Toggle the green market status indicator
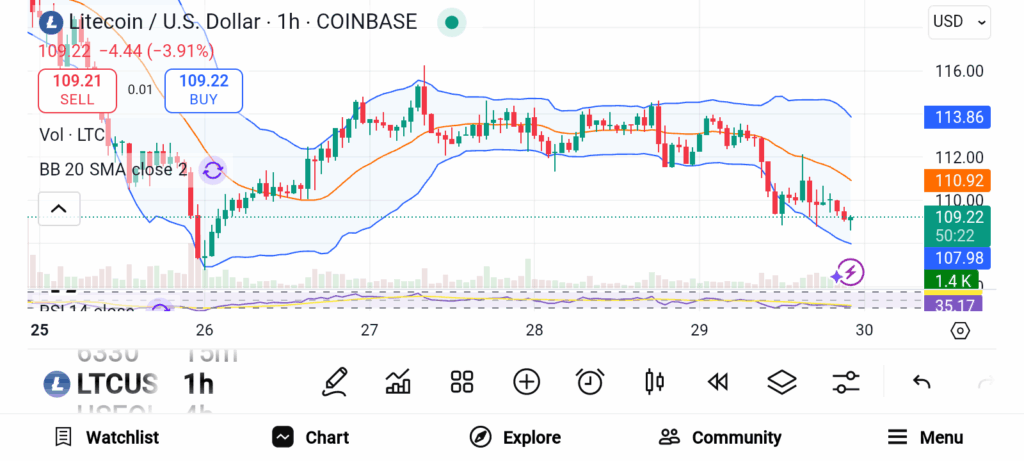This screenshot has height=461, width=1024. (452, 22)
